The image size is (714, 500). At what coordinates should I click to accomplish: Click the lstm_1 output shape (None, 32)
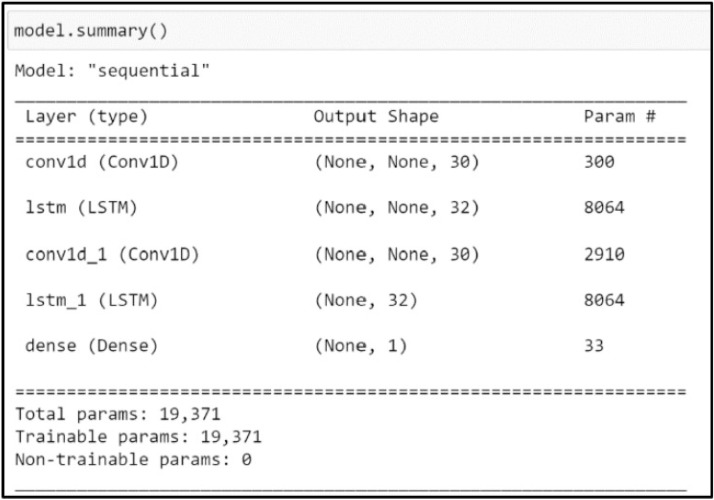click(366, 301)
